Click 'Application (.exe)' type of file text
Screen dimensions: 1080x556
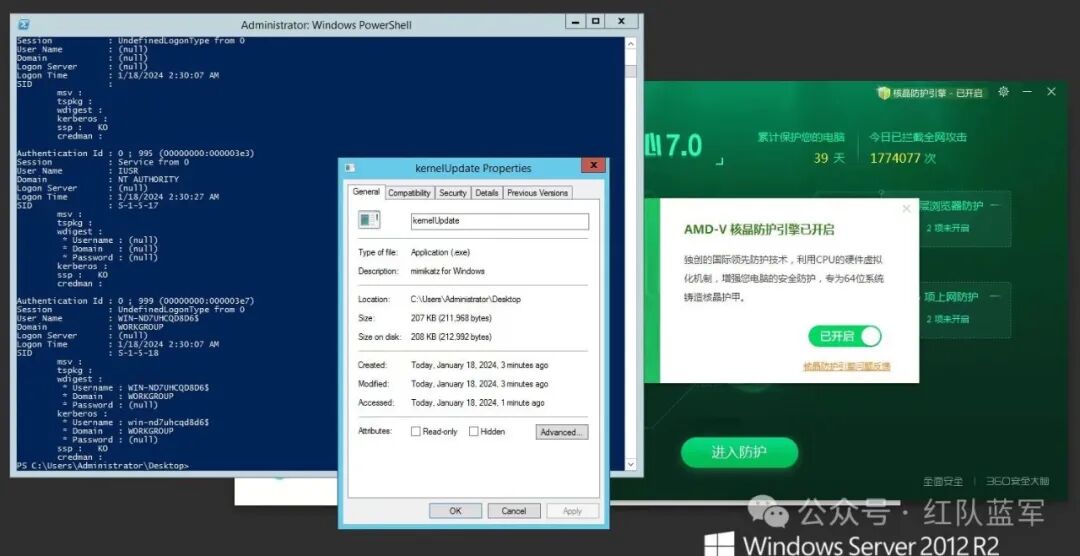[440, 252]
